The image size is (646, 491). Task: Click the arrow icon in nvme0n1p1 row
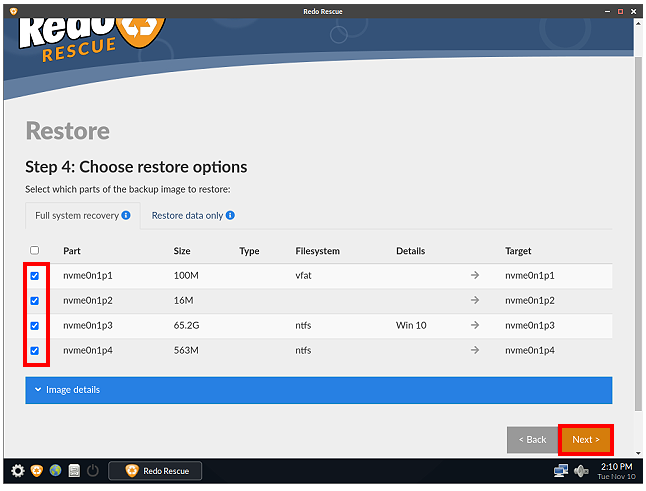pos(475,275)
